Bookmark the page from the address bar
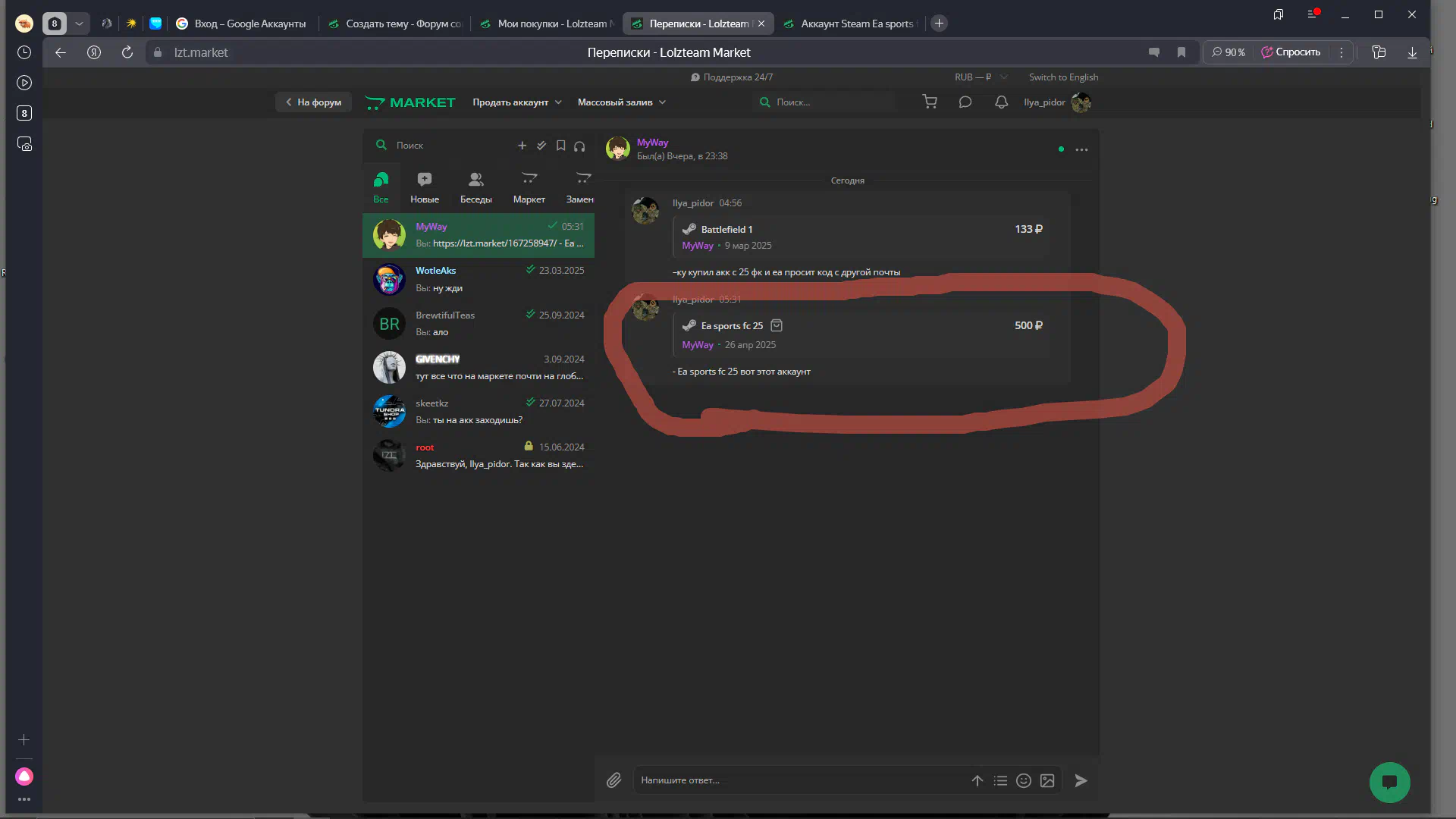Viewport: 1456px width, 819px height. [1181, 52]
